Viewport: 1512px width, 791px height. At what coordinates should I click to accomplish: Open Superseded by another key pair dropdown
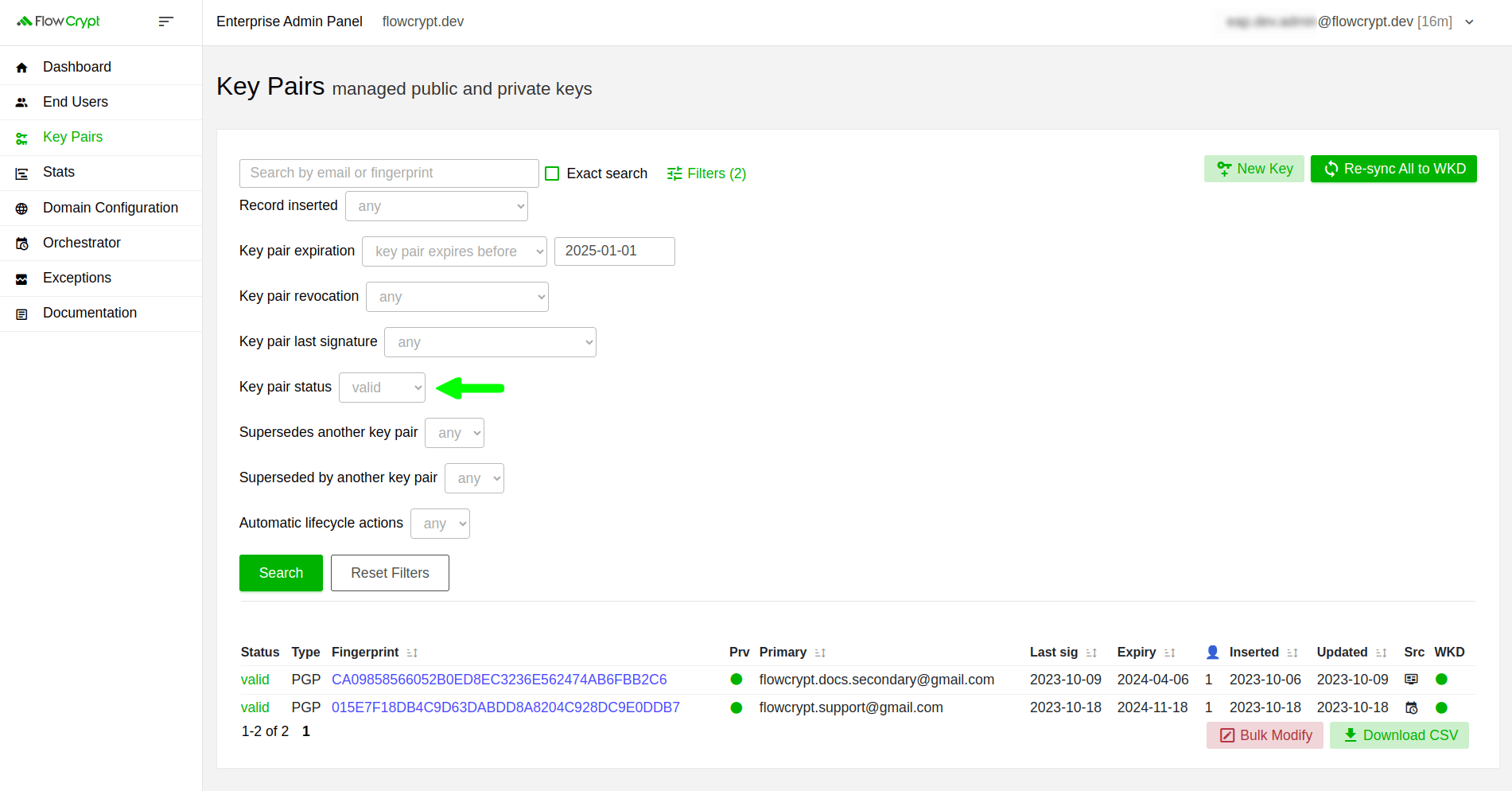coord(474,478)
